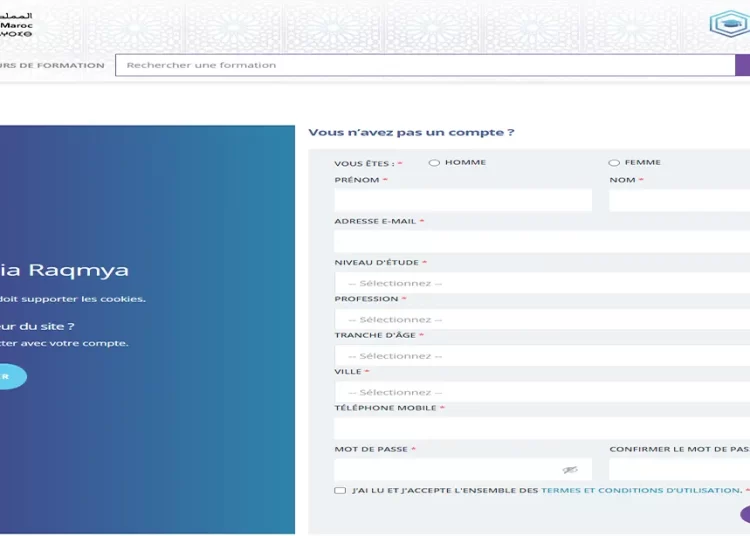Image resolution: width=750 pixels, height=536 pixels.
Task: Click the hexagon graduation cap logo
Action: [729, 24]
